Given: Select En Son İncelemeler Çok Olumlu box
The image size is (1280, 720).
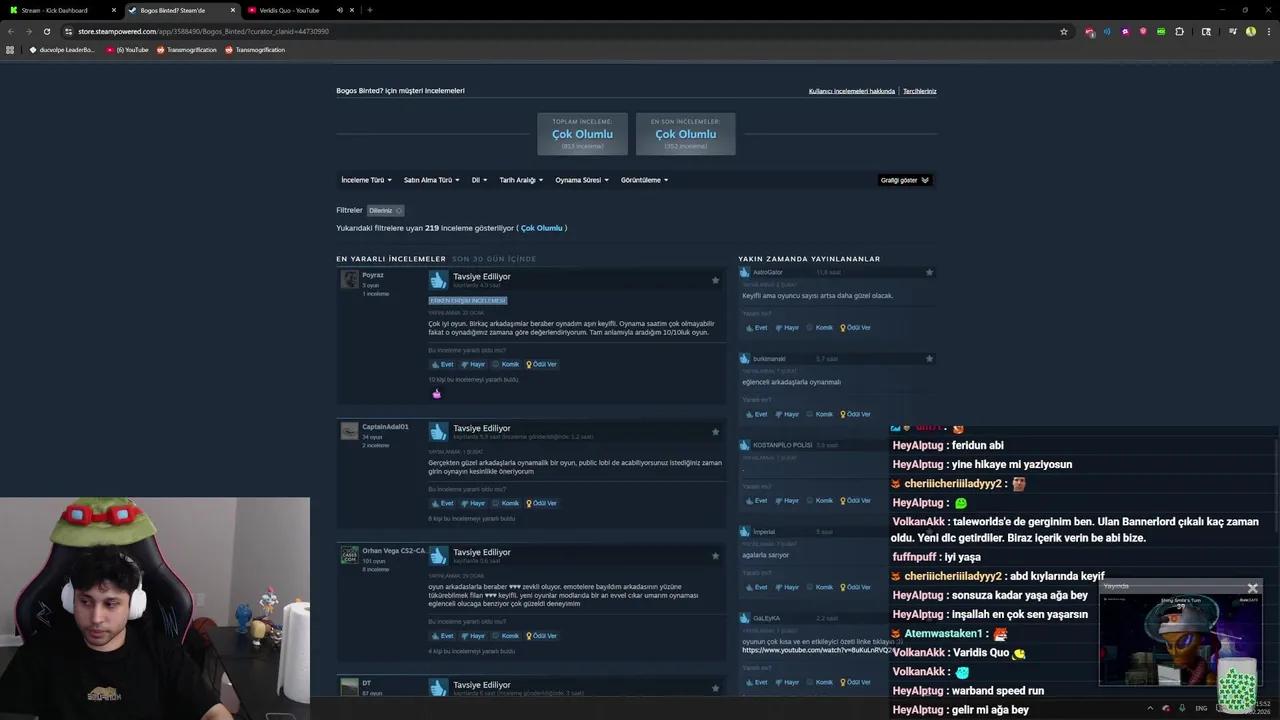Looking at the screenshot, I should 685,134.
